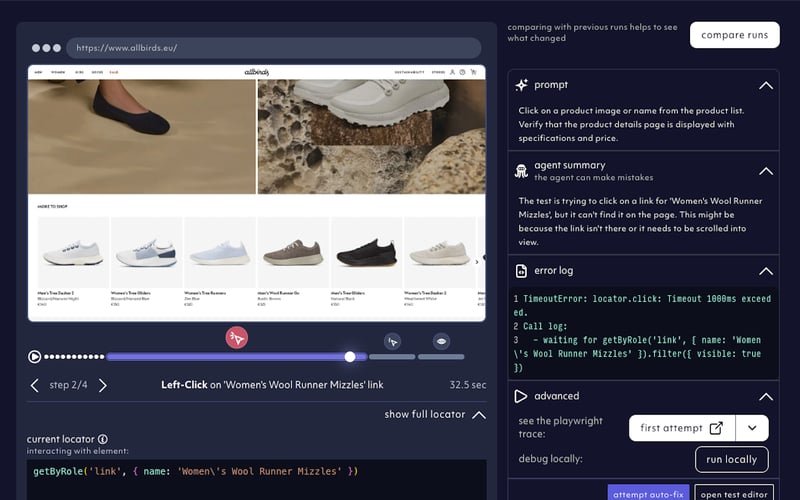Click 'the agent can make mistakes' text

click(x=594, y=178)
